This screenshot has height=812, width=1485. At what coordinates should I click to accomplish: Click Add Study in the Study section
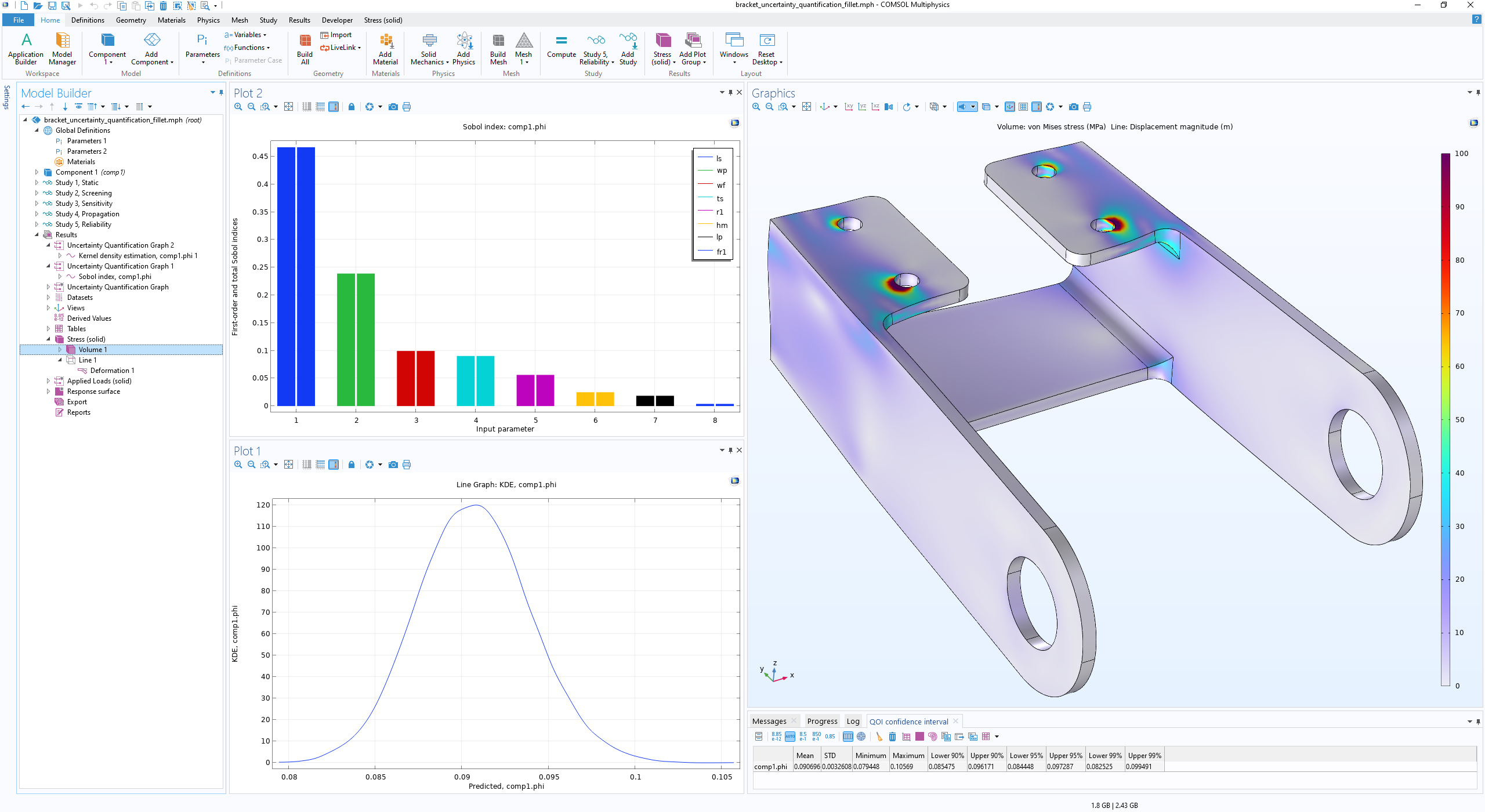(x=628, y=50)
